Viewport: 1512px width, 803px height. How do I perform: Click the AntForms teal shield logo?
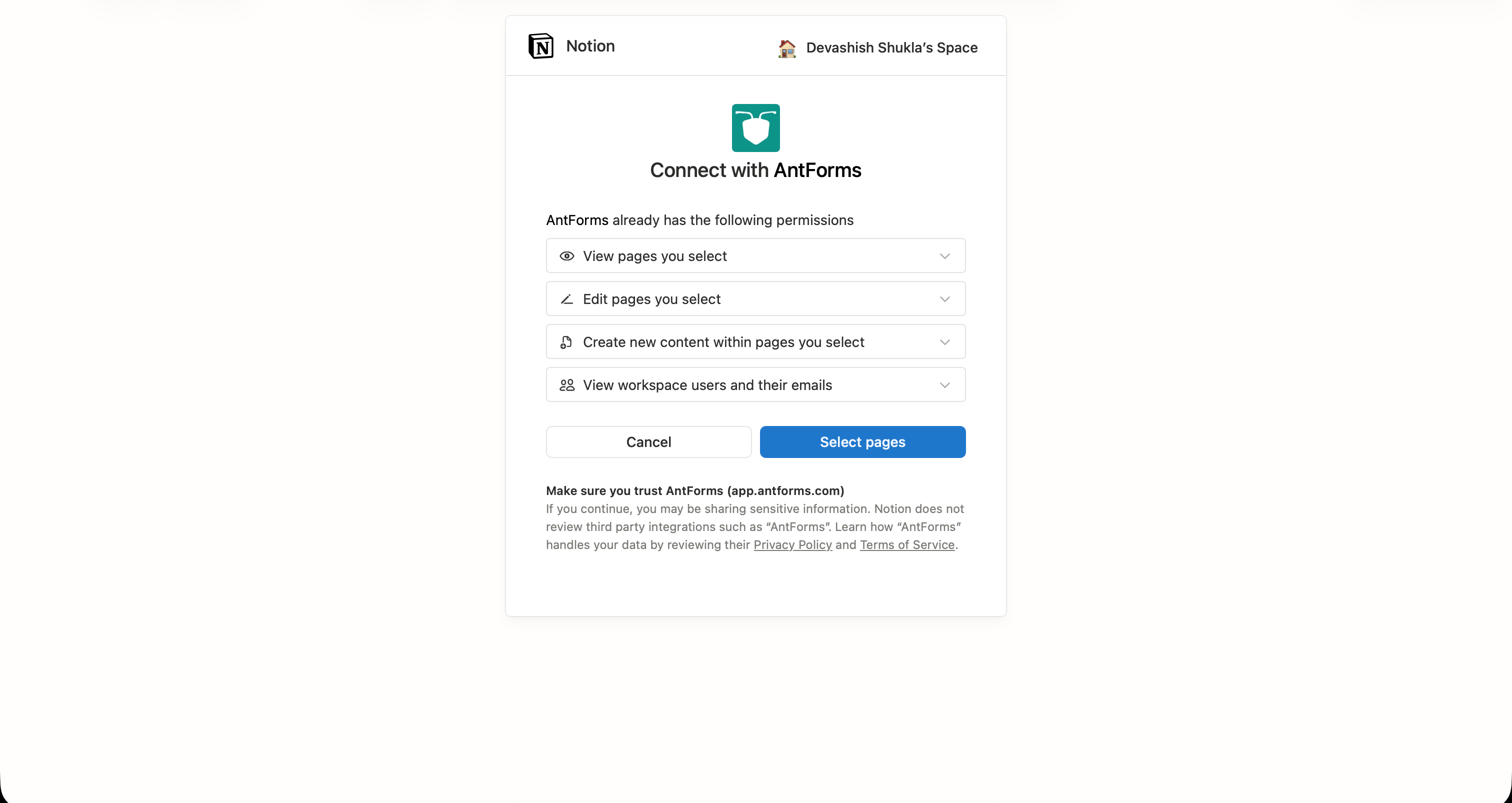pyautogui.click(x=755, y=127)
